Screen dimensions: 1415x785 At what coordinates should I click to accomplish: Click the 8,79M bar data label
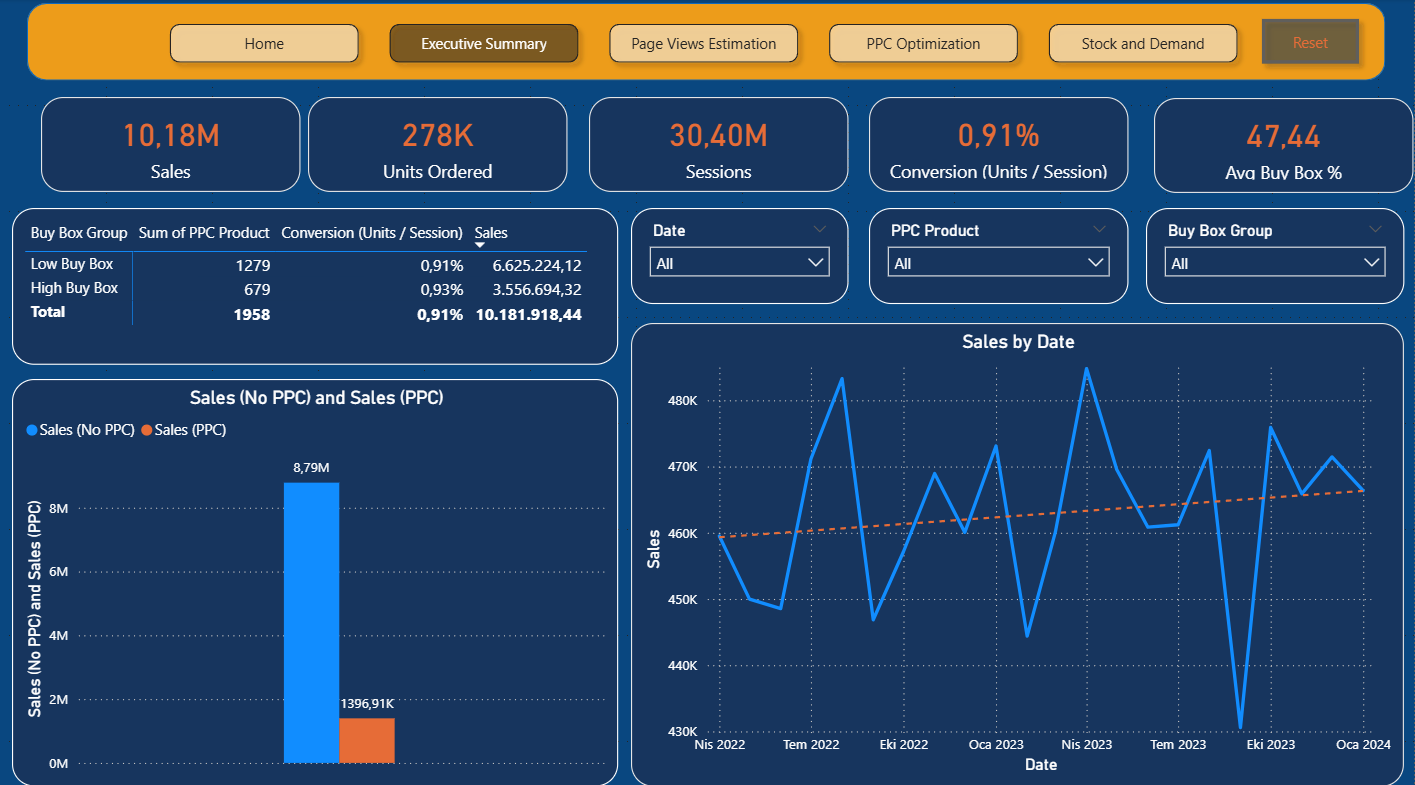[x=312, y=467]
